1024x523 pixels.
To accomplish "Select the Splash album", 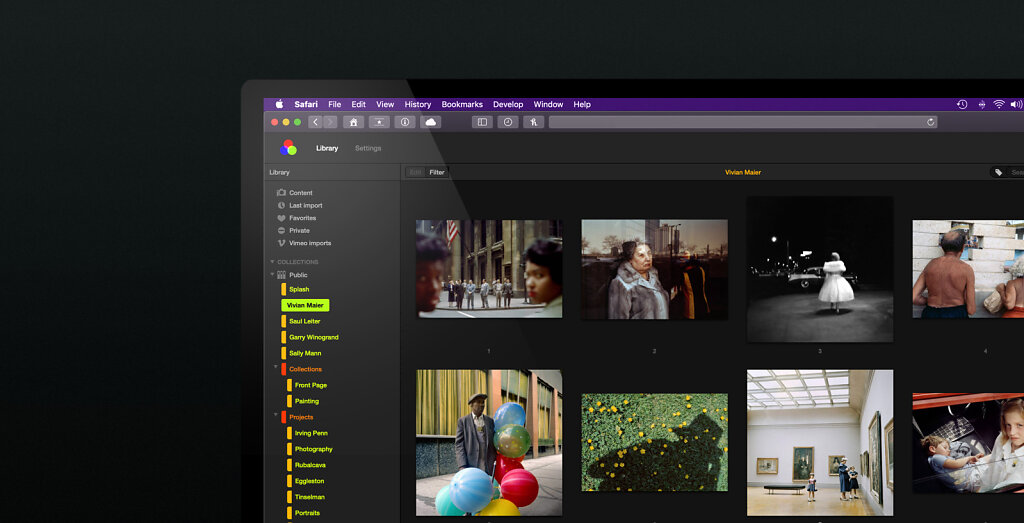I will [299, 289].
